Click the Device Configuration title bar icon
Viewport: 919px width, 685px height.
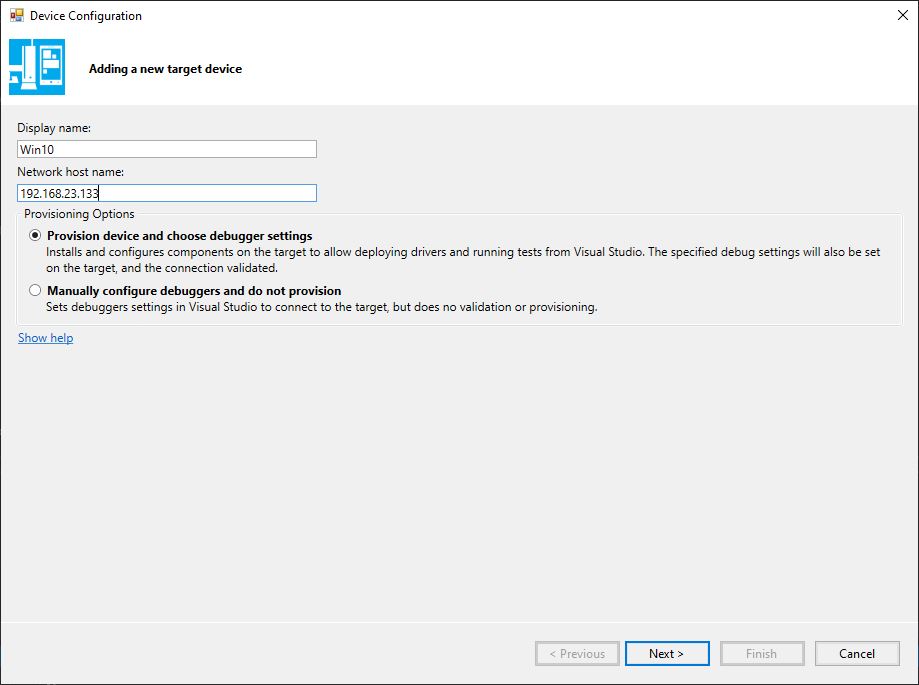16,16
